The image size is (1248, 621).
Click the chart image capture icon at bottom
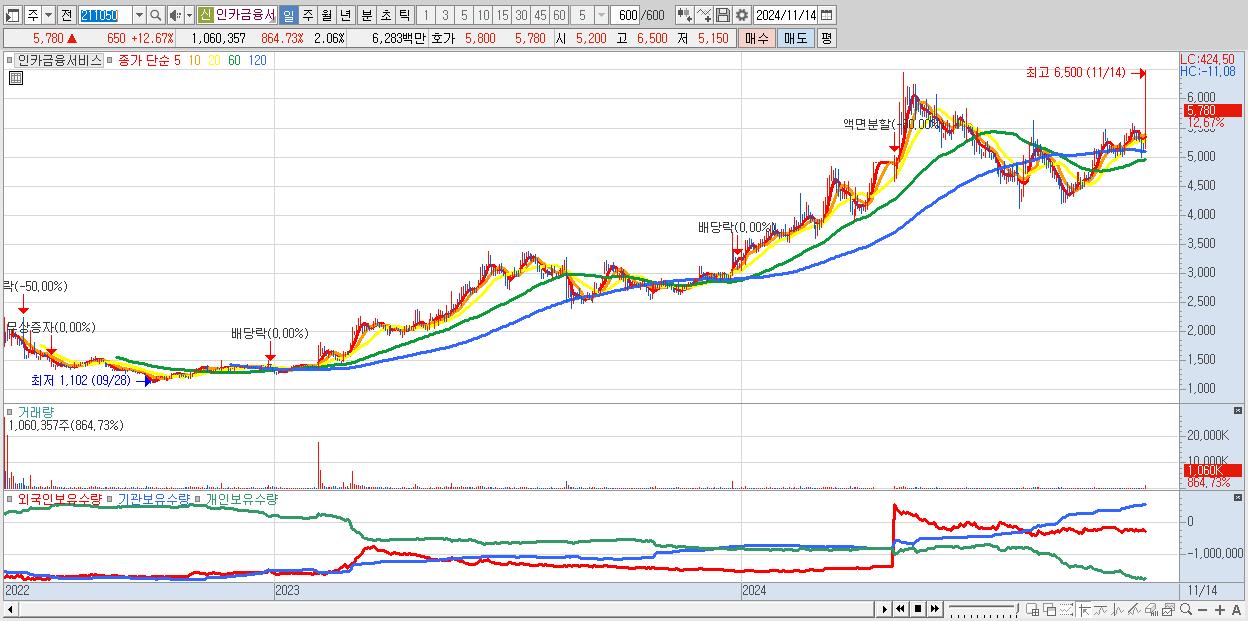pos(1168,609)
